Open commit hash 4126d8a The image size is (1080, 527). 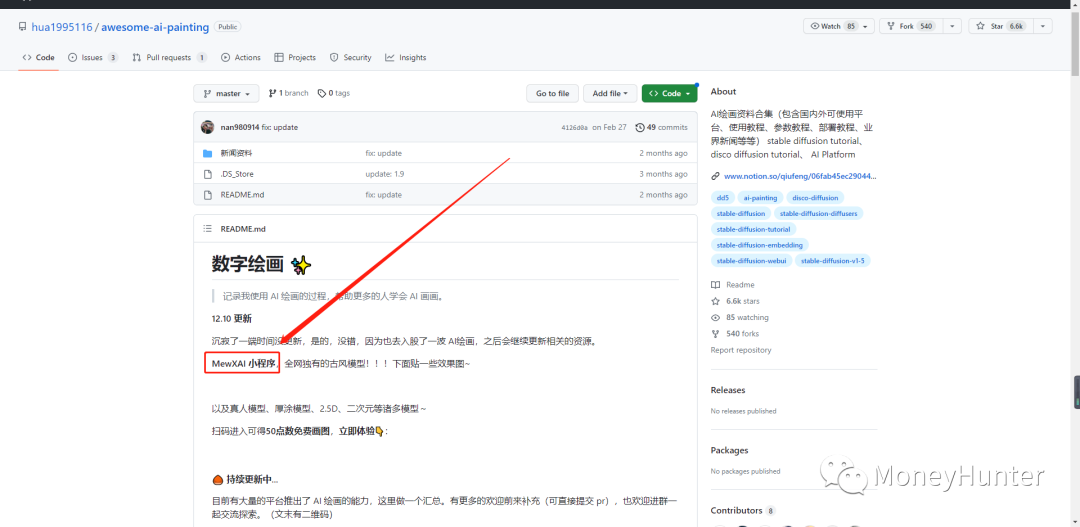575,127
